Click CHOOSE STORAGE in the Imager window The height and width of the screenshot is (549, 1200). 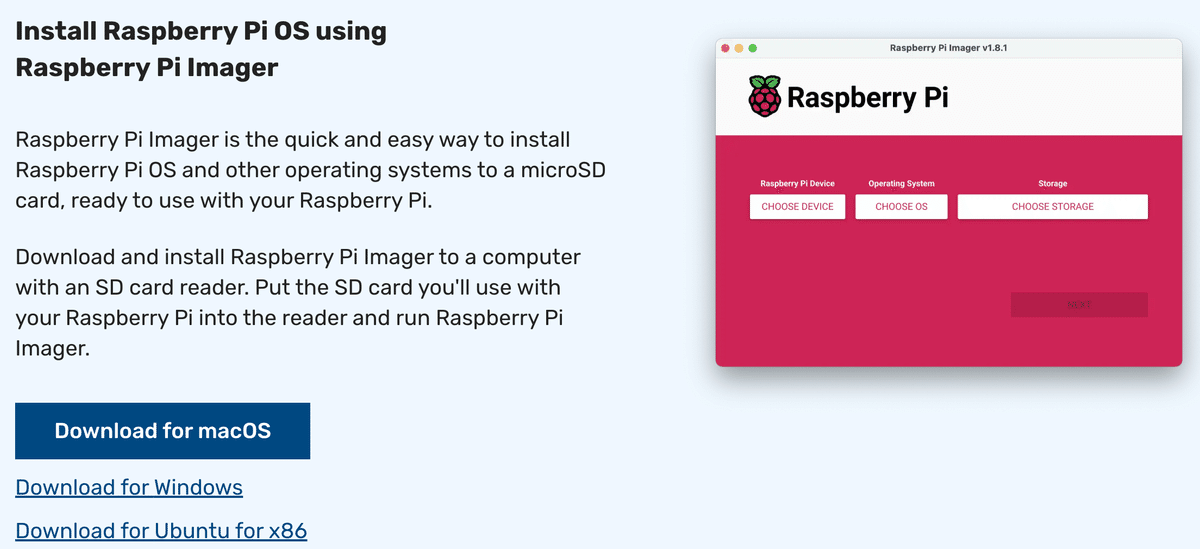pyautogui.click(x=1052, y=207)
